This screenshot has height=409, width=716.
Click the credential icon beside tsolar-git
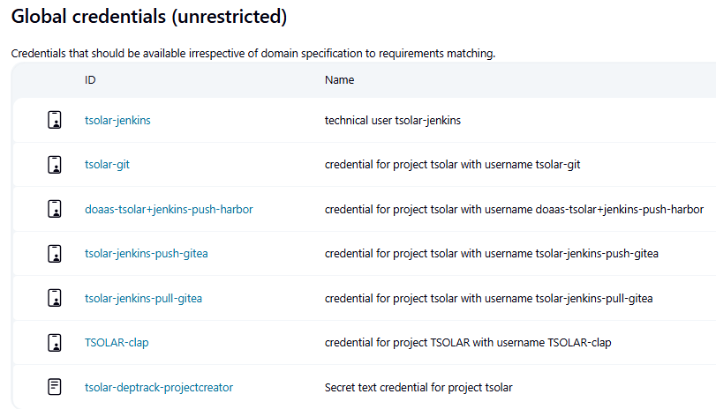click(x=55, y=164)
